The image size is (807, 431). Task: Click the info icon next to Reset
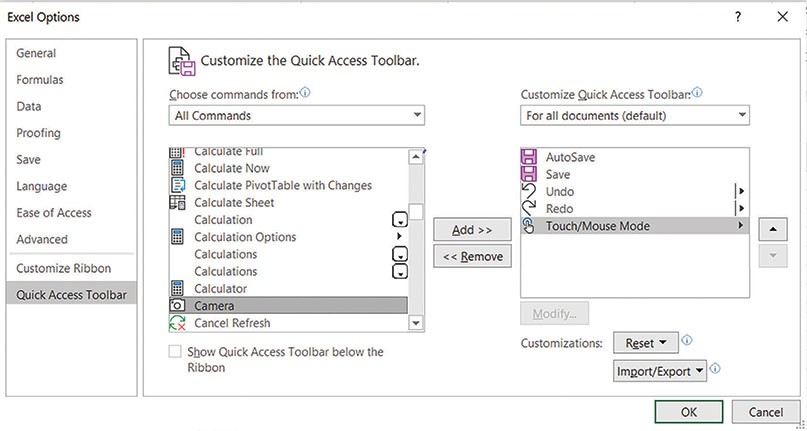[687, 340]
